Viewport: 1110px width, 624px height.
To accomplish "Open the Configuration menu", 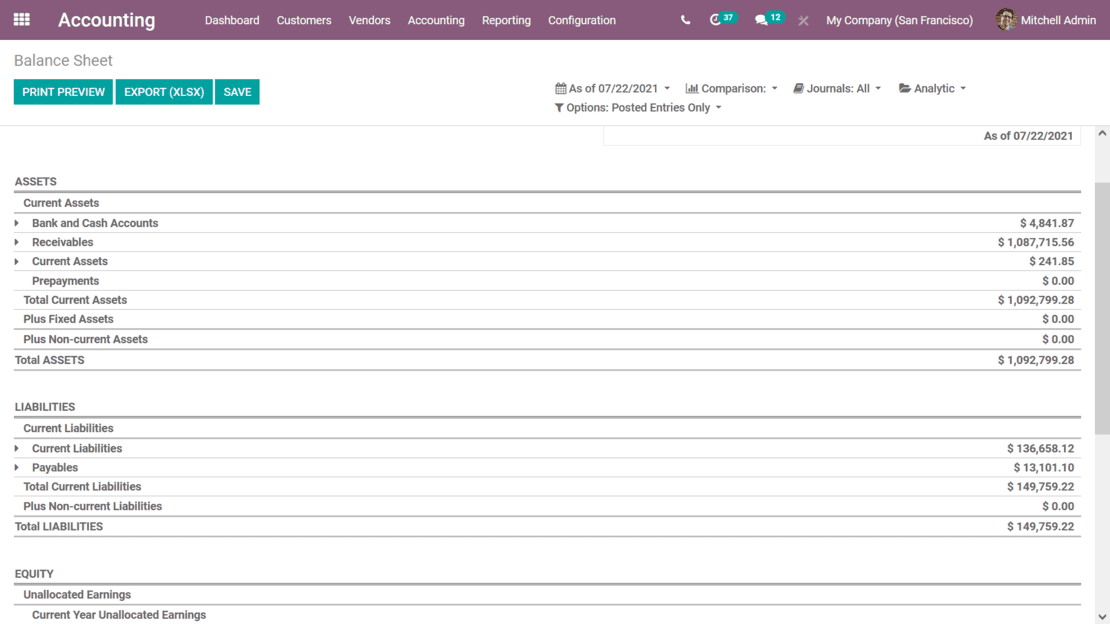I will [x=582, y=20].
